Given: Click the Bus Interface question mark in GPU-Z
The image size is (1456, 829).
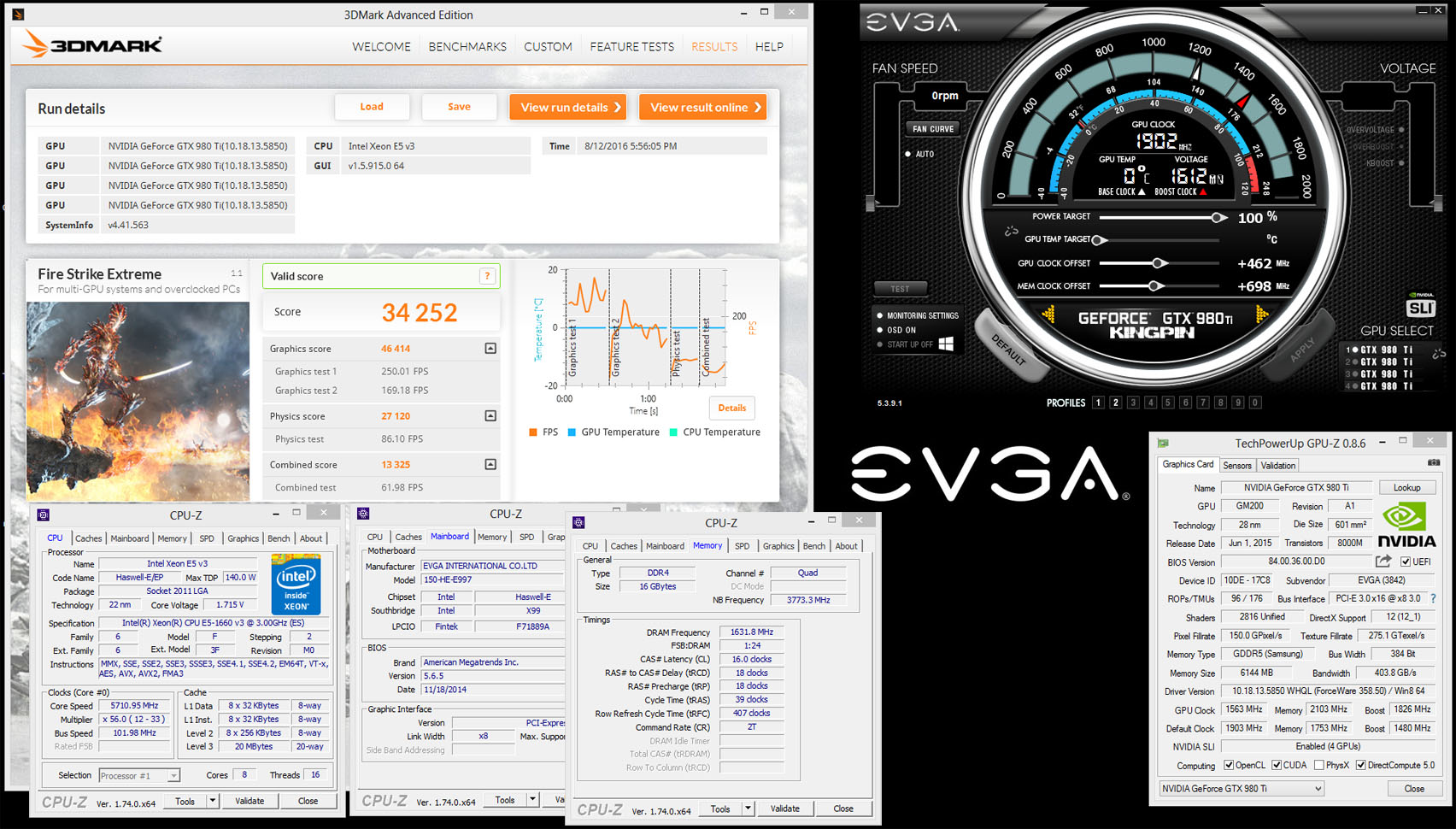Looking at the screenshot, I should pyautogui.click(x=1434, y=598).
